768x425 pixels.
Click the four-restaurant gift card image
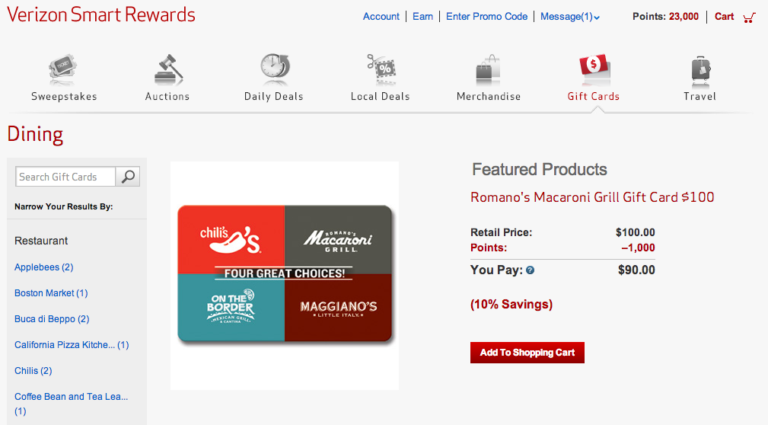coord(285,274)
